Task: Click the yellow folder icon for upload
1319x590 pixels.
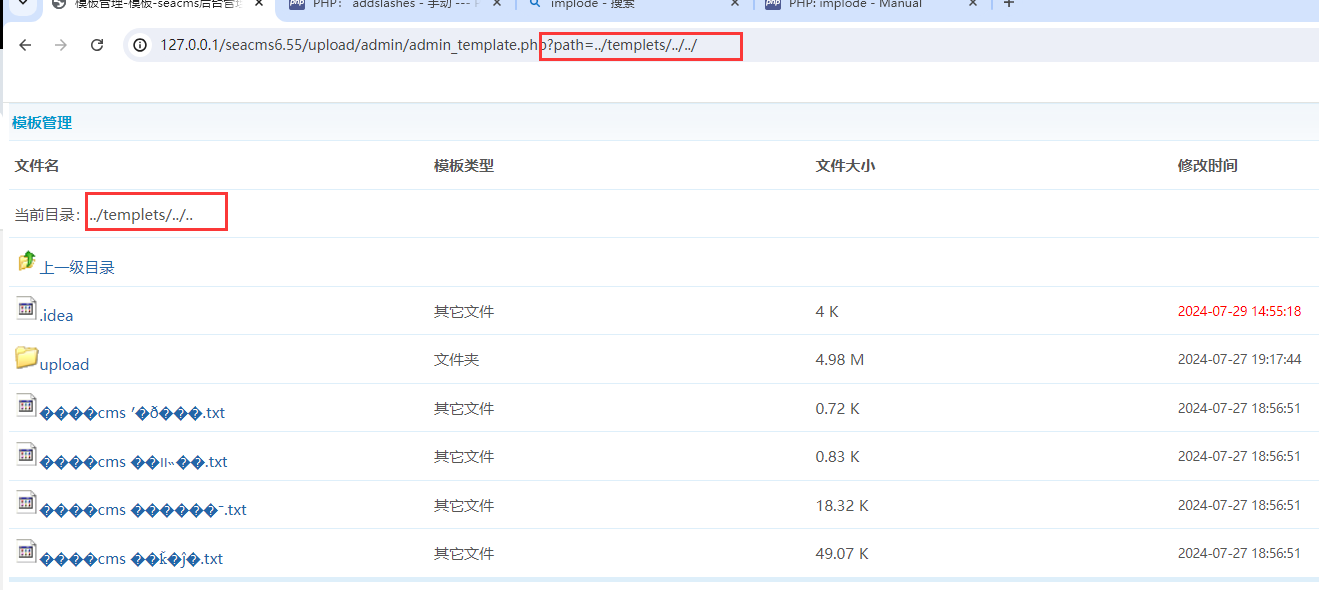Action: point(27,357)
